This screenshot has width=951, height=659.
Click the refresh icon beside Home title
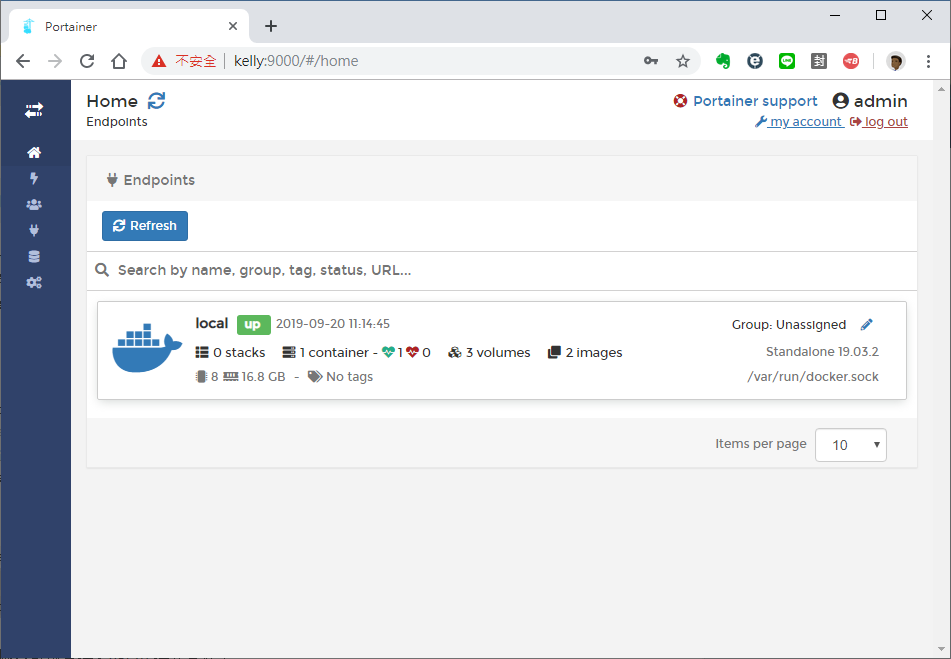(x=156, y=101)
